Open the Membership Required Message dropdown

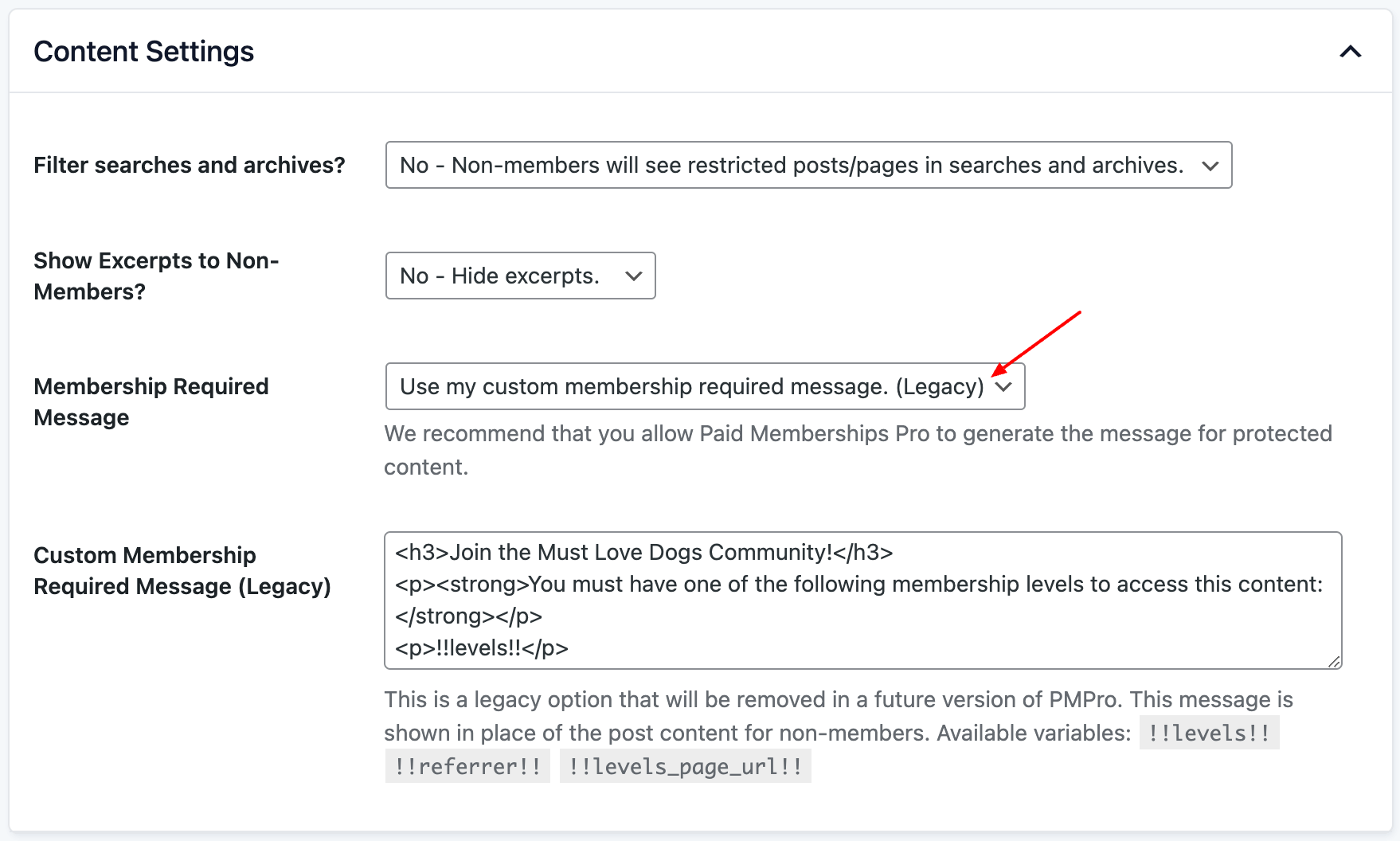[691, 386]
